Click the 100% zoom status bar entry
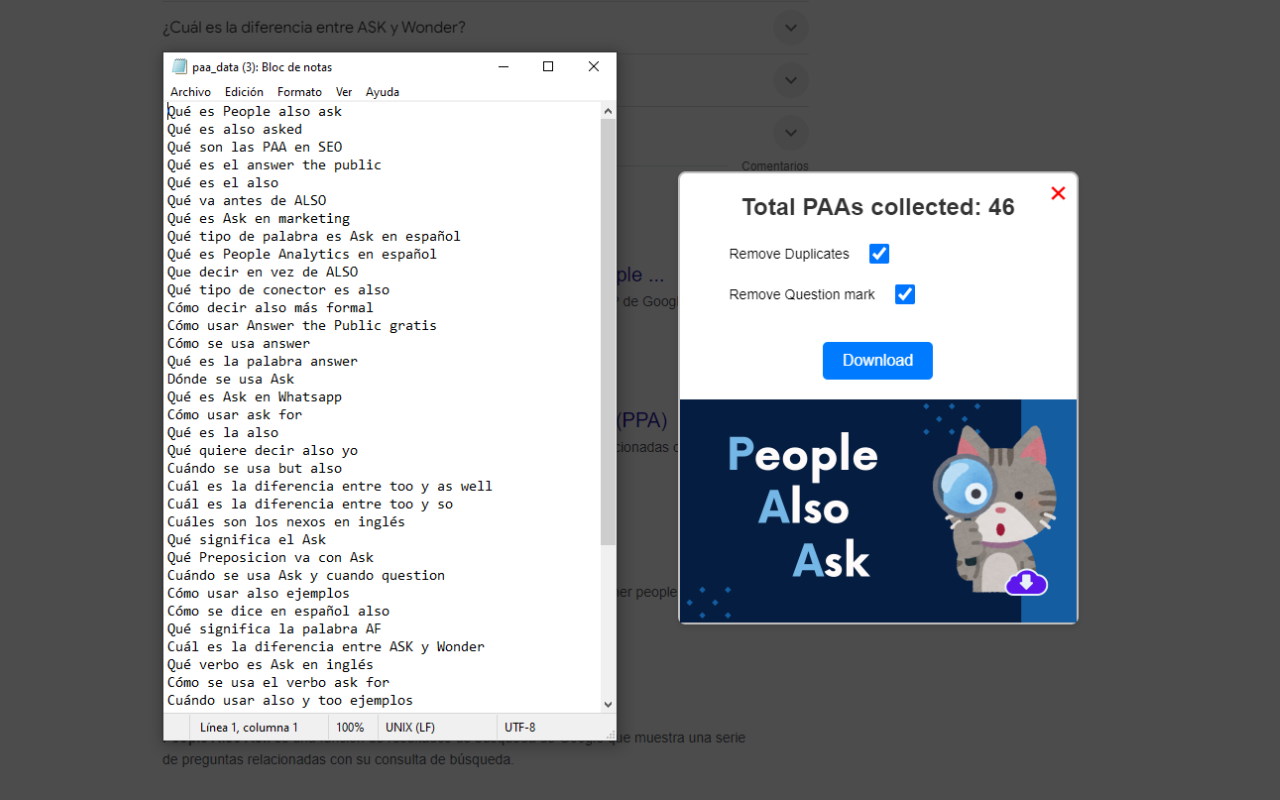Image resolution: width=1280 pixels, height=800 pixels. coord(350,727)
